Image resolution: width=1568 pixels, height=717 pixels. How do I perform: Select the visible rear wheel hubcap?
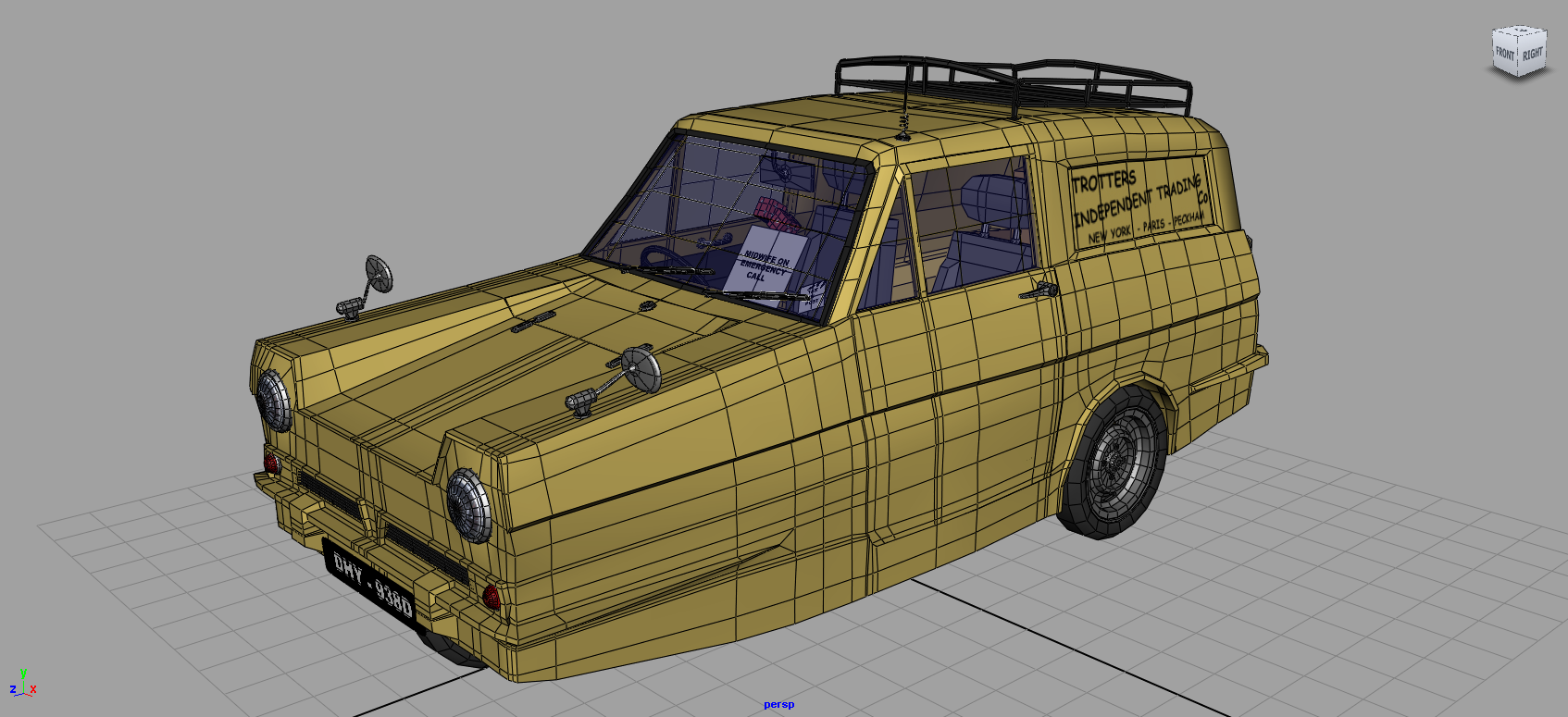(x=1122, y=463)
